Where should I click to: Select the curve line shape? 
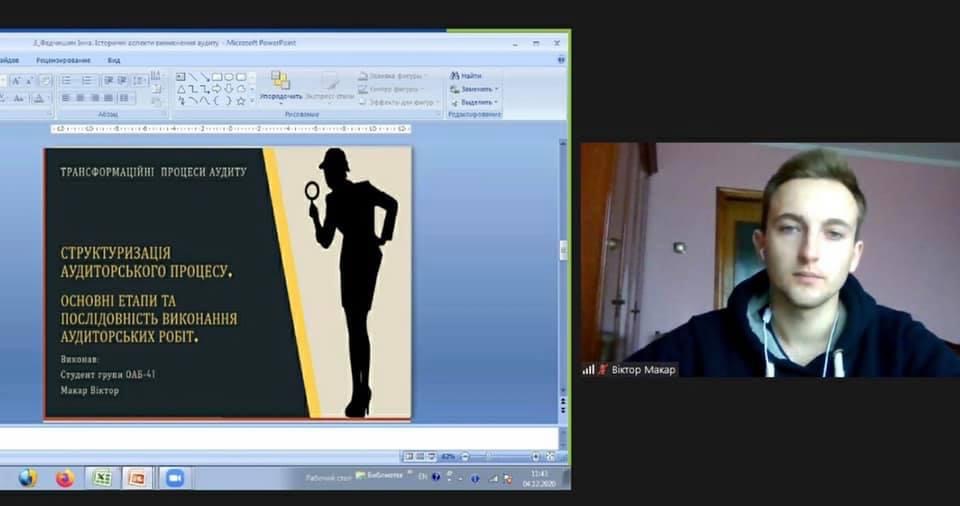[x=193, y=100]
